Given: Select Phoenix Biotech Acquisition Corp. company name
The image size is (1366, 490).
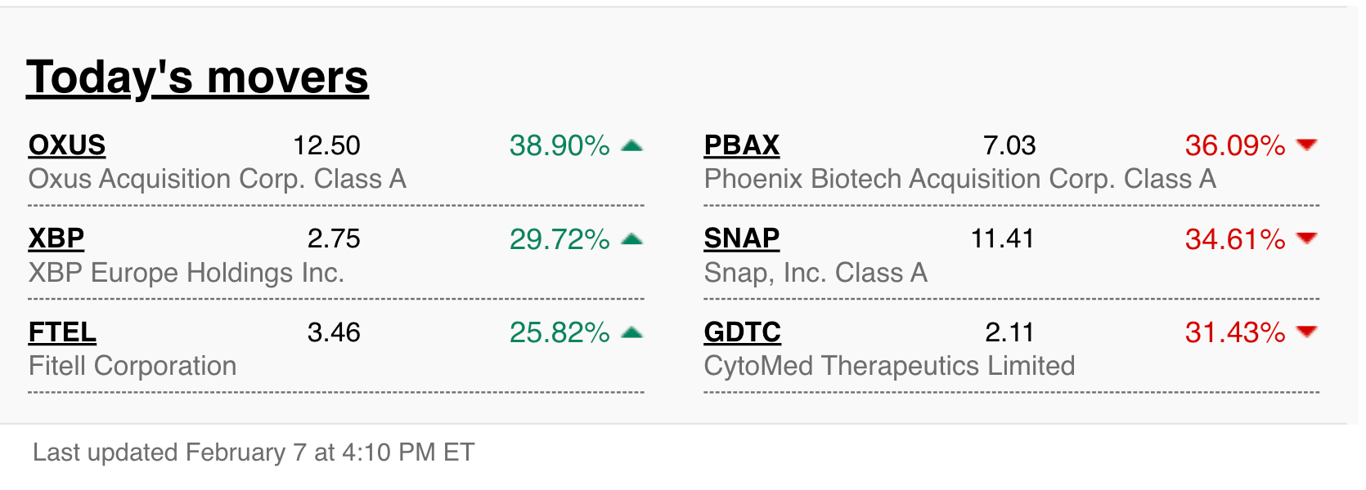Looking at the screenshot, I should point(960,180).
